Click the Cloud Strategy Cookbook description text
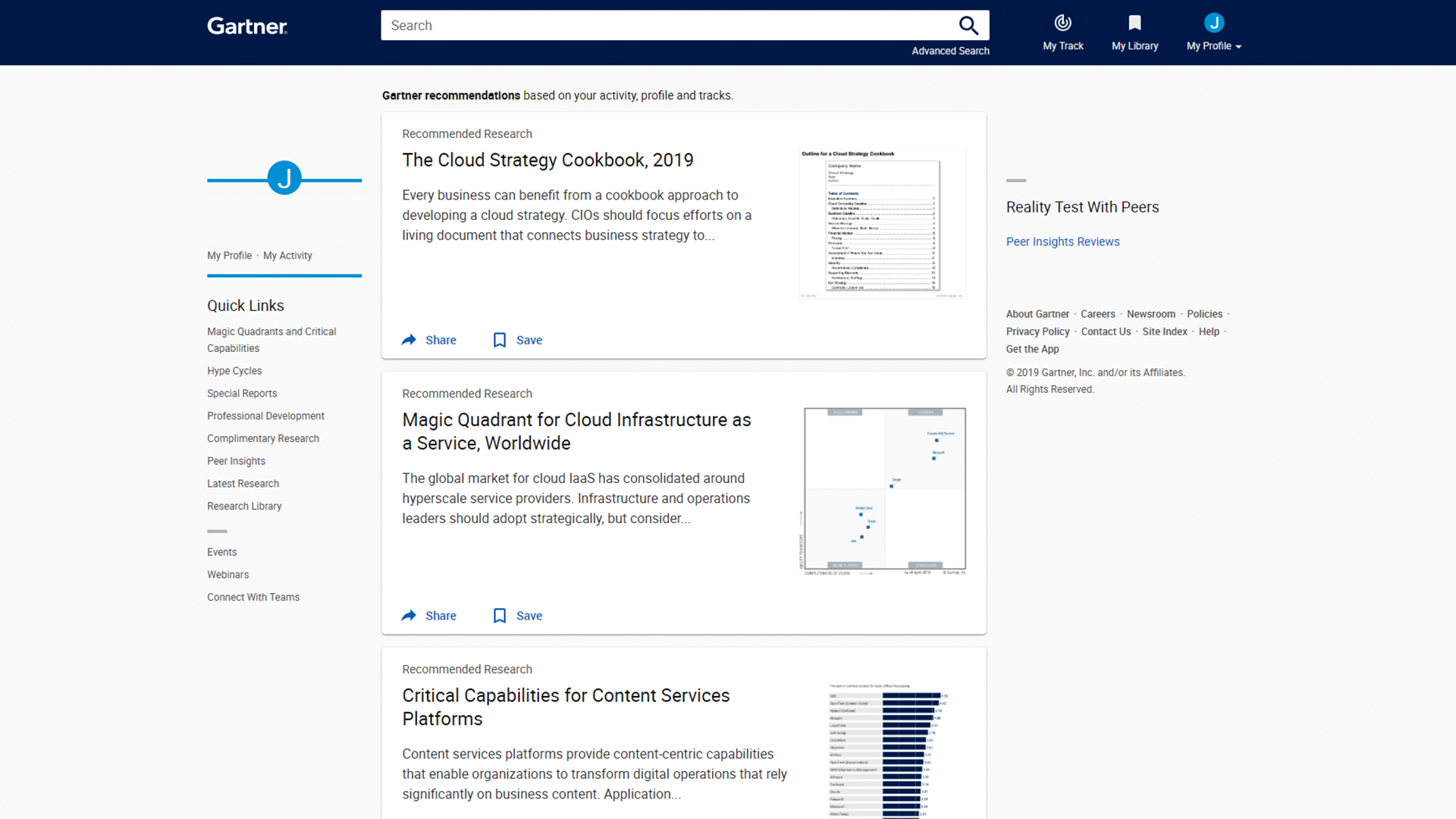 point(577,215)
